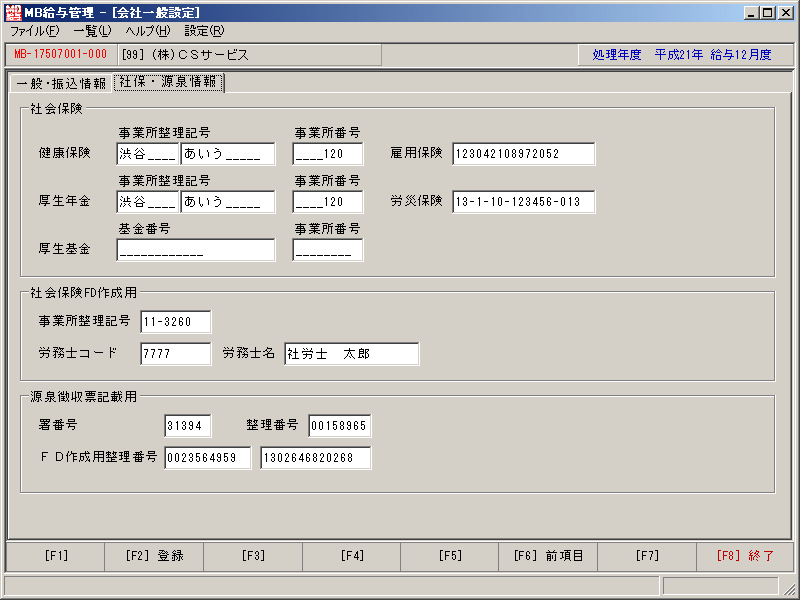Click the 厚生年金 事業所番号 field
The width and height of the screenshot is (800, 600).
coord(328,202)
